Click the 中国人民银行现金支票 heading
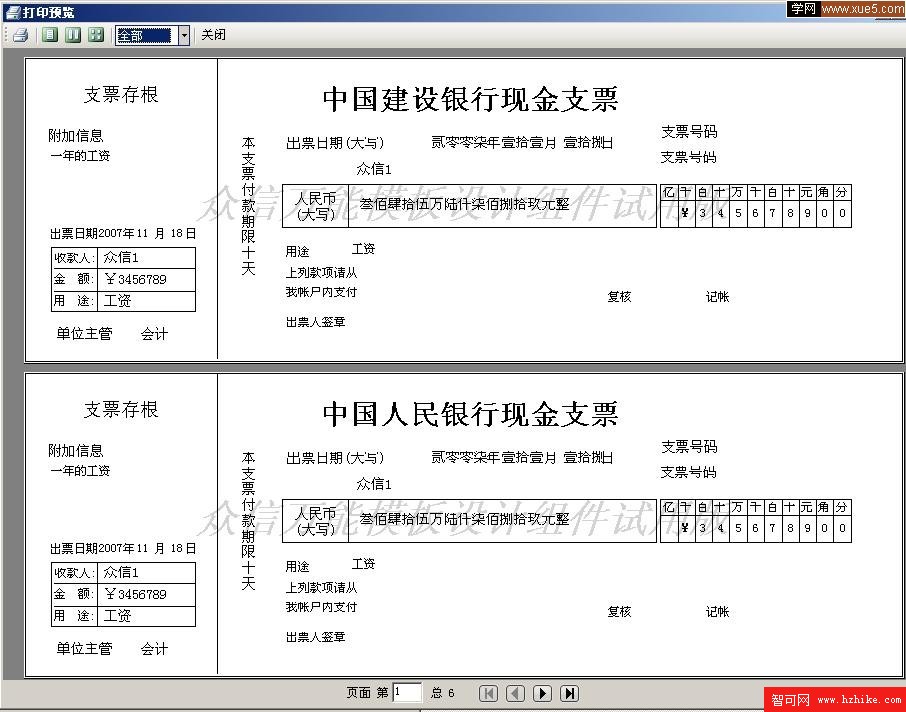This screenshot has height=712, width=906. point(470,414)
